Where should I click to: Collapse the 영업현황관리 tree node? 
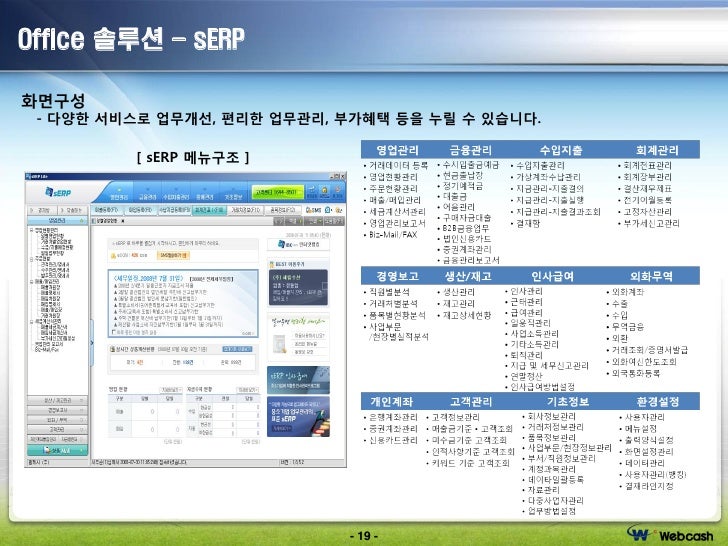coord(31,230)
